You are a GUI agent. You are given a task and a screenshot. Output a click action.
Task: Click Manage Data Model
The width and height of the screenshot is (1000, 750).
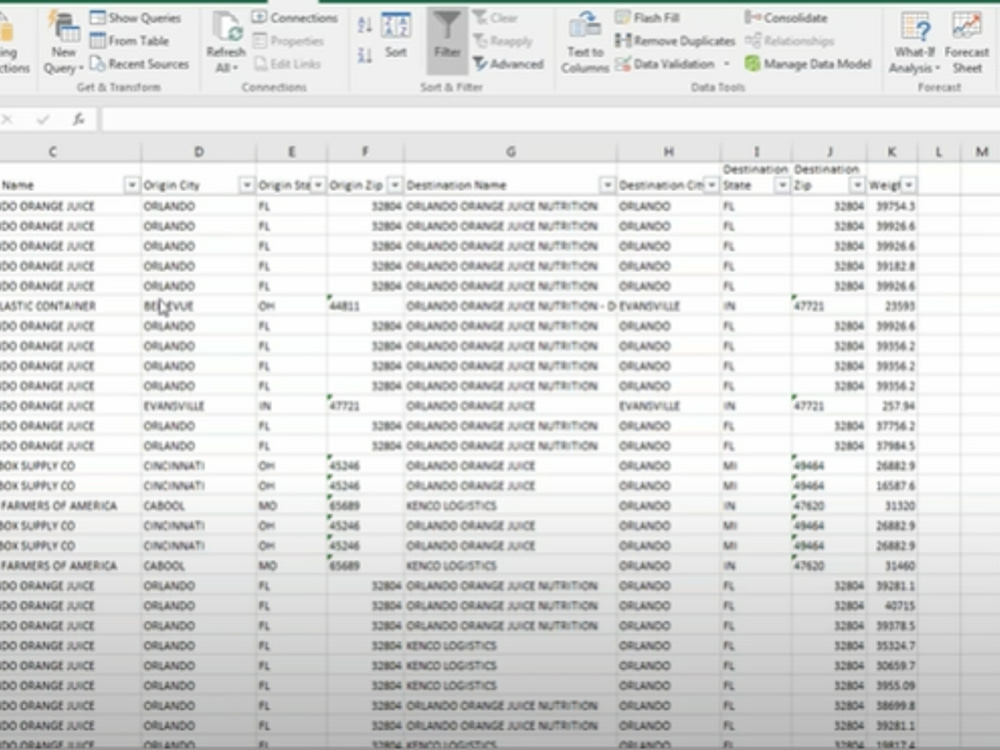click(807, 64)
